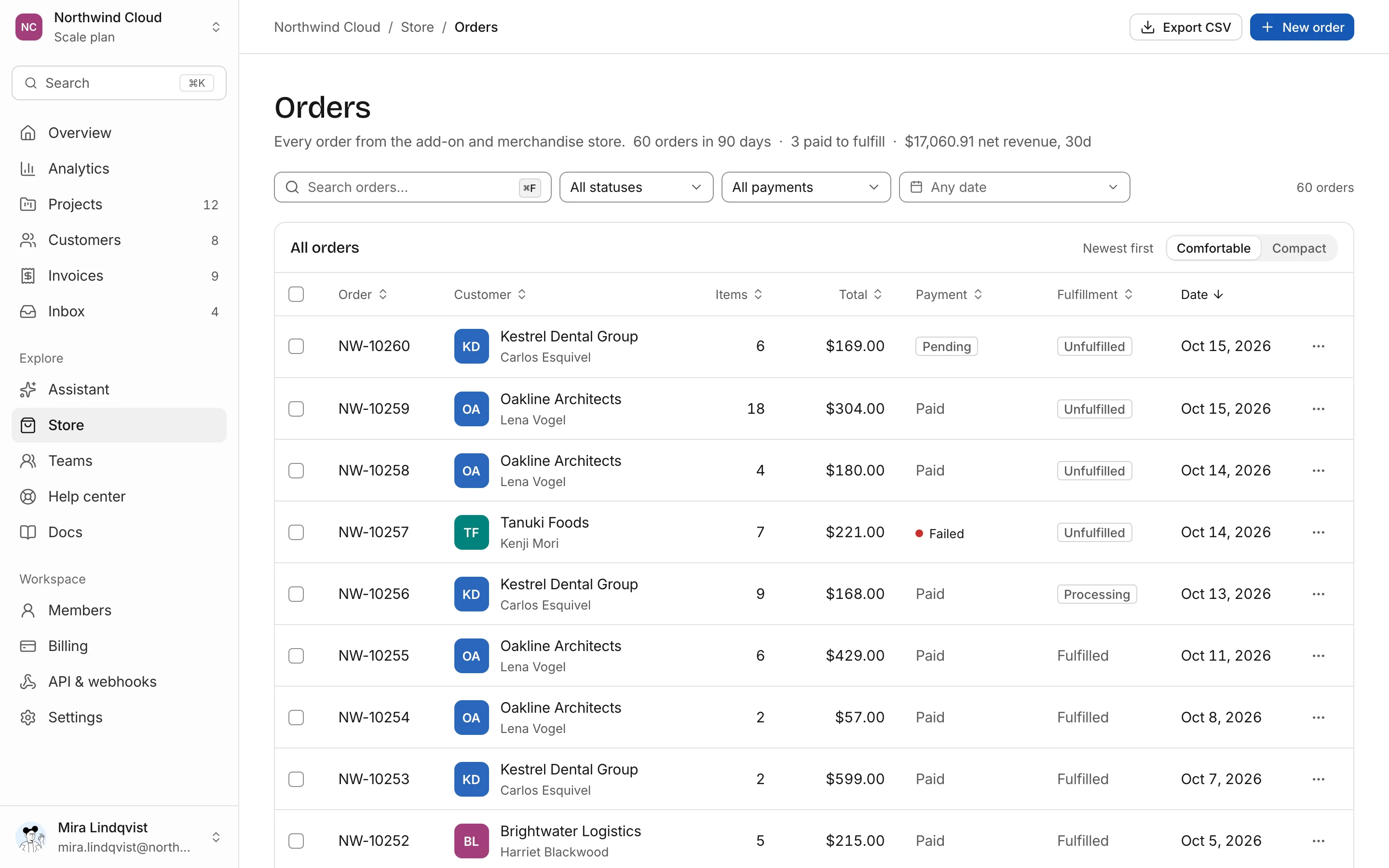Image resolution: width=1389 pixels, height=868 pixels.
Task: Click the KD avatar for NW-10256
Action: [471, 594]
